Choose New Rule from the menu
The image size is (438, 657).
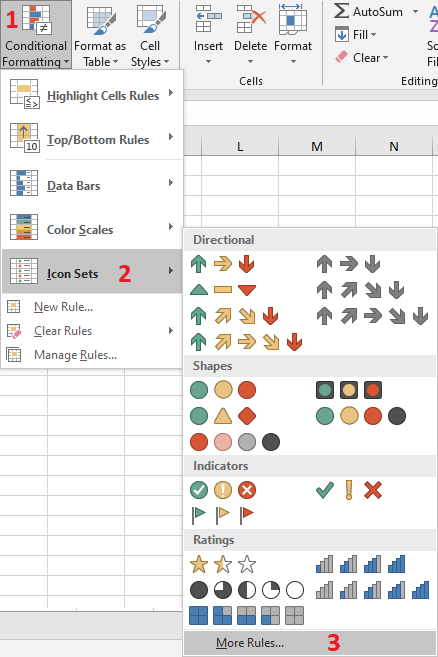92,307
